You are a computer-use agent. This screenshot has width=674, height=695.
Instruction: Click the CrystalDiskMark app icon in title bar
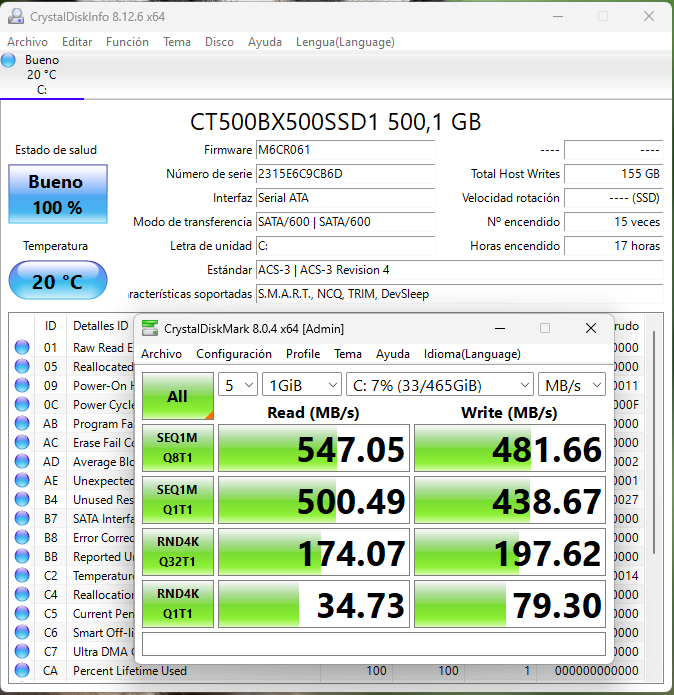click(x=150, y=328)
